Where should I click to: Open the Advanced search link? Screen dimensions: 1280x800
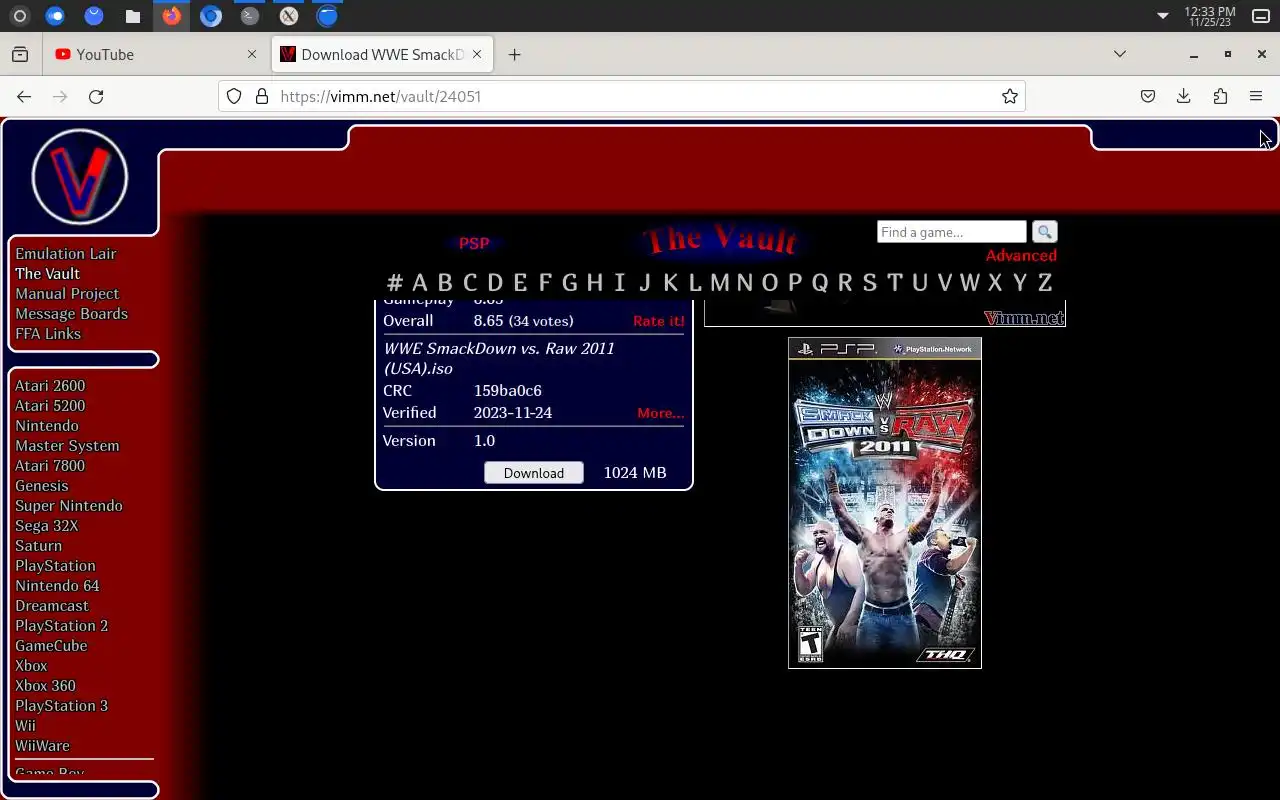coord(1021,255)
